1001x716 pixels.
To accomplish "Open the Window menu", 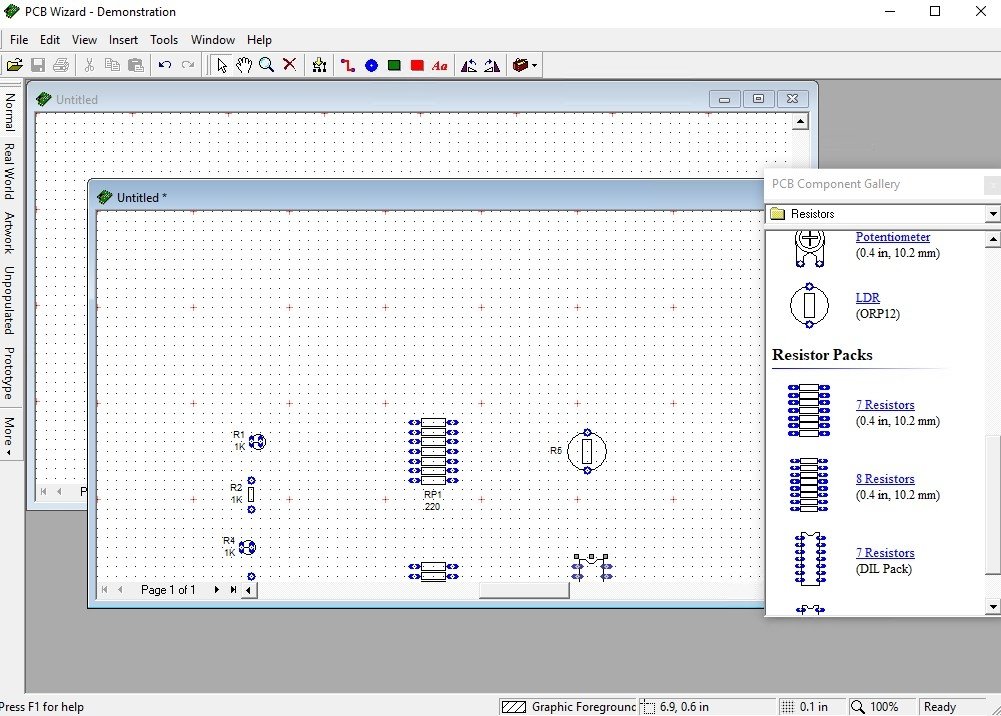I will pyautogui.click(x=213, y=40).
